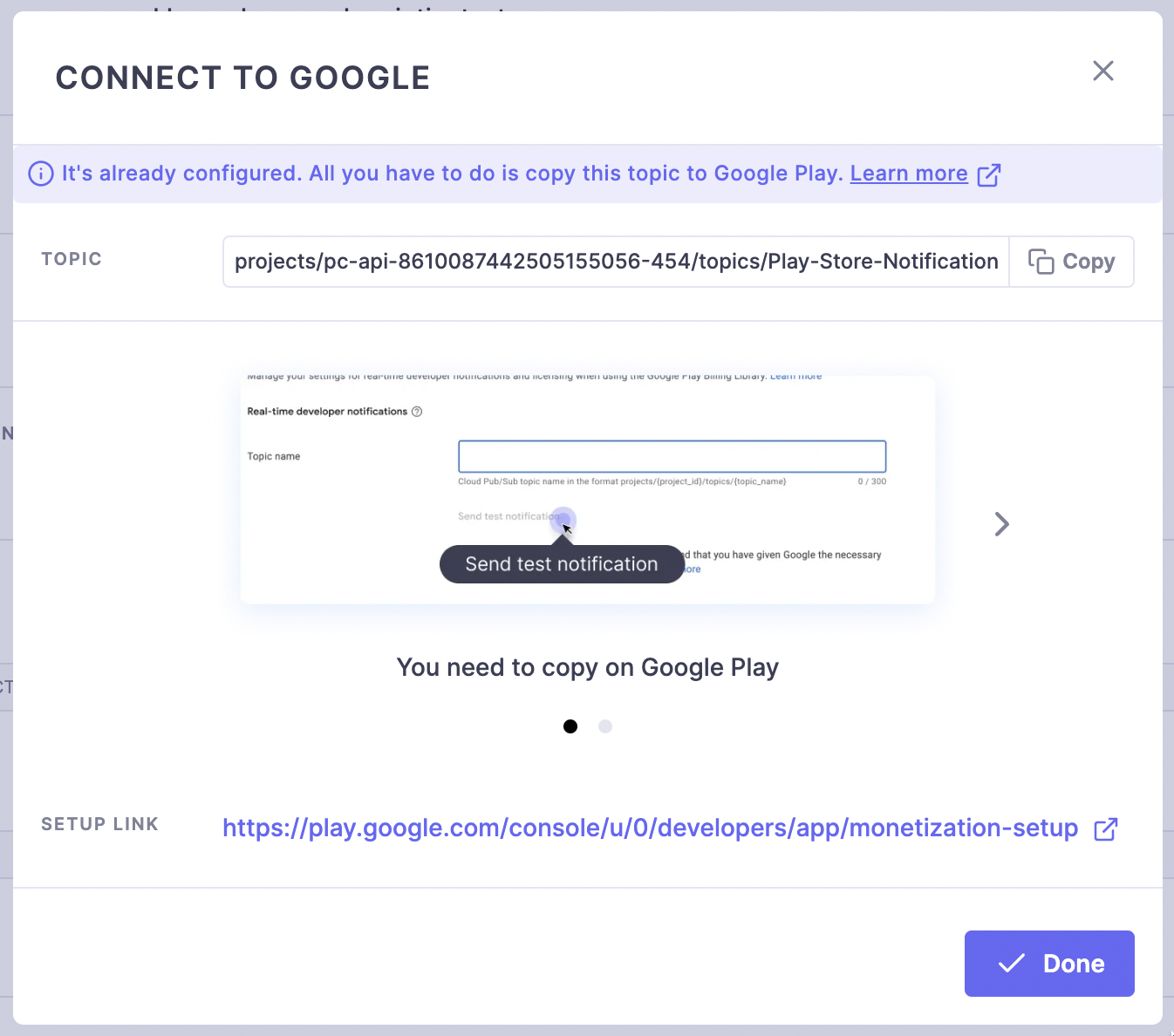Click external-link icon after setup URL
This screenshot has height=1036, width=1174.
(x=1106, y=828)
